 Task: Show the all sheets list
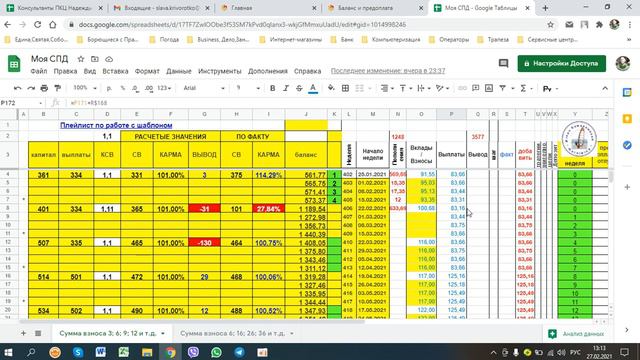tap(38, 333)
